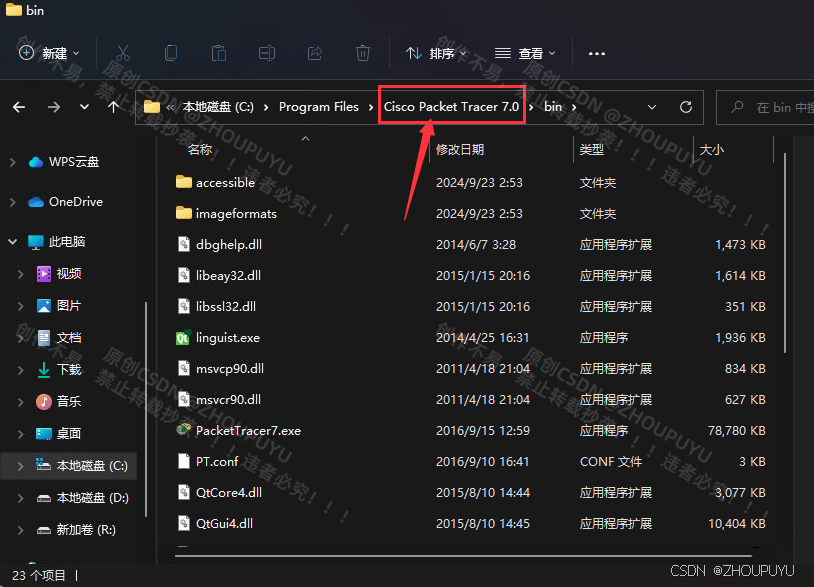Refresh the current folder view
Viewport: 814px width, 587px height.
[x=686, y=107]
